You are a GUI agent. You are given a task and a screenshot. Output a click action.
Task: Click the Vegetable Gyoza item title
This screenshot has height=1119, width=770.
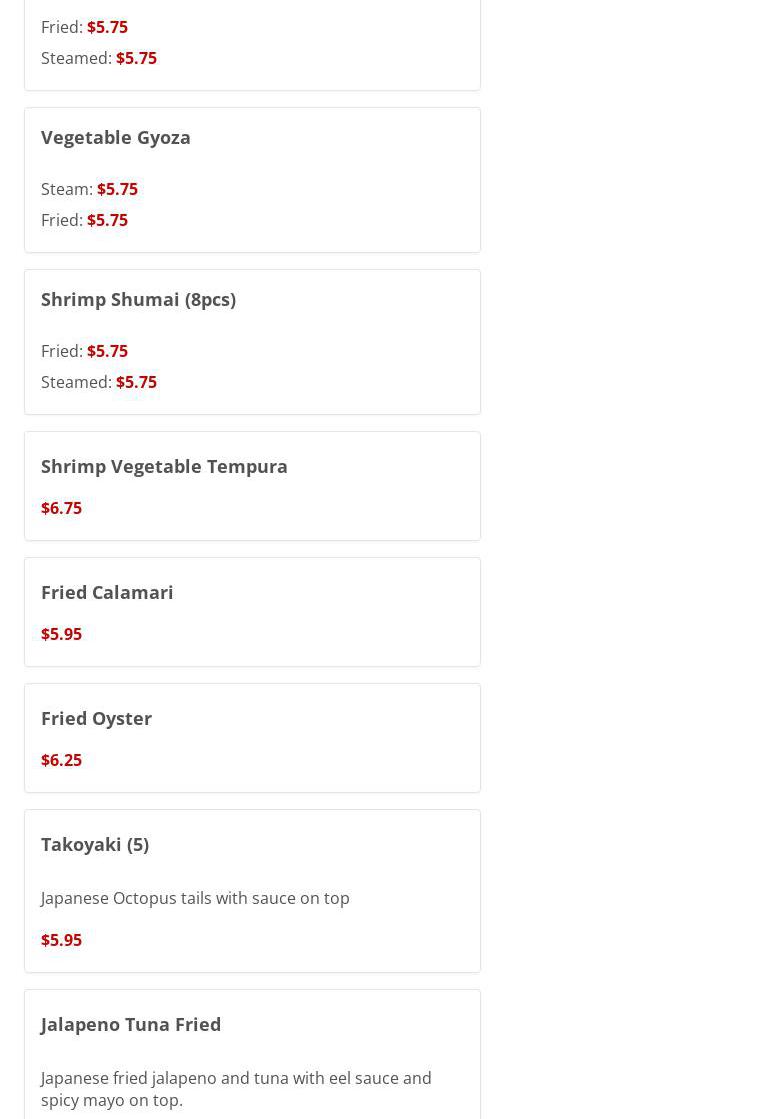pyautogui.click(x=115, y=137)
